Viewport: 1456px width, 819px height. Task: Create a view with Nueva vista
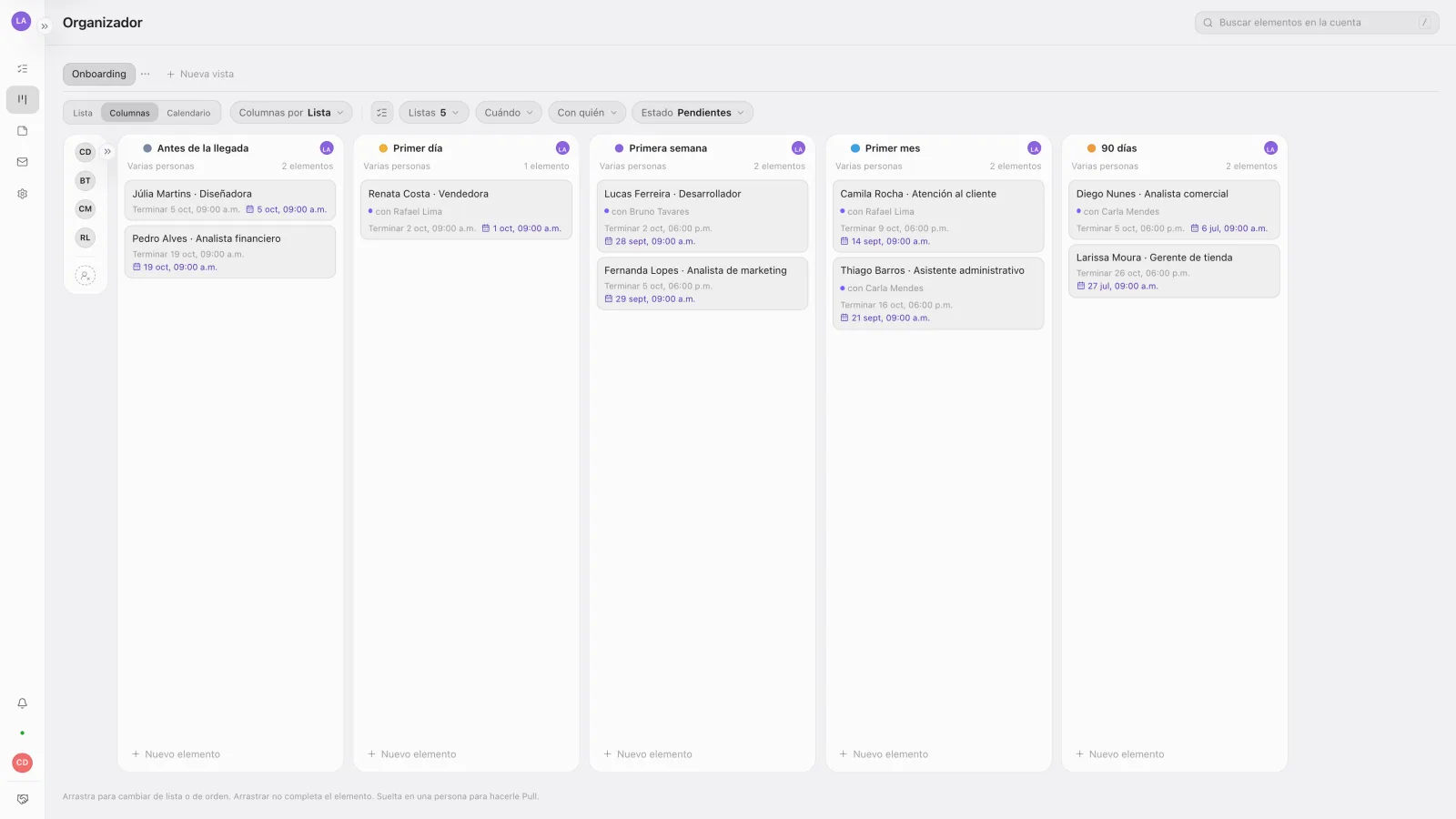pyautogui.click(x=200, y=75)
